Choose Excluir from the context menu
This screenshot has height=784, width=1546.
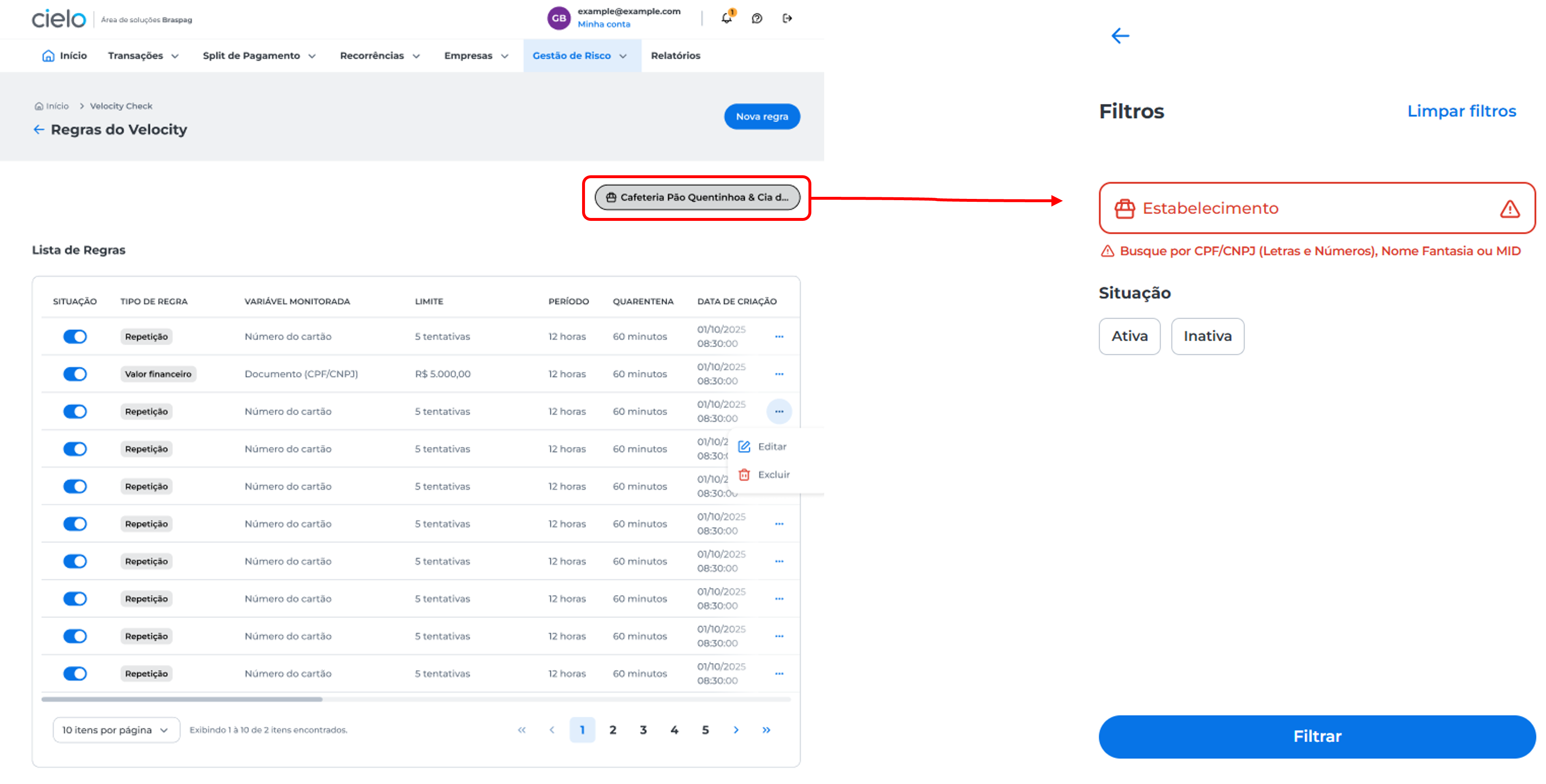[764, 475]
